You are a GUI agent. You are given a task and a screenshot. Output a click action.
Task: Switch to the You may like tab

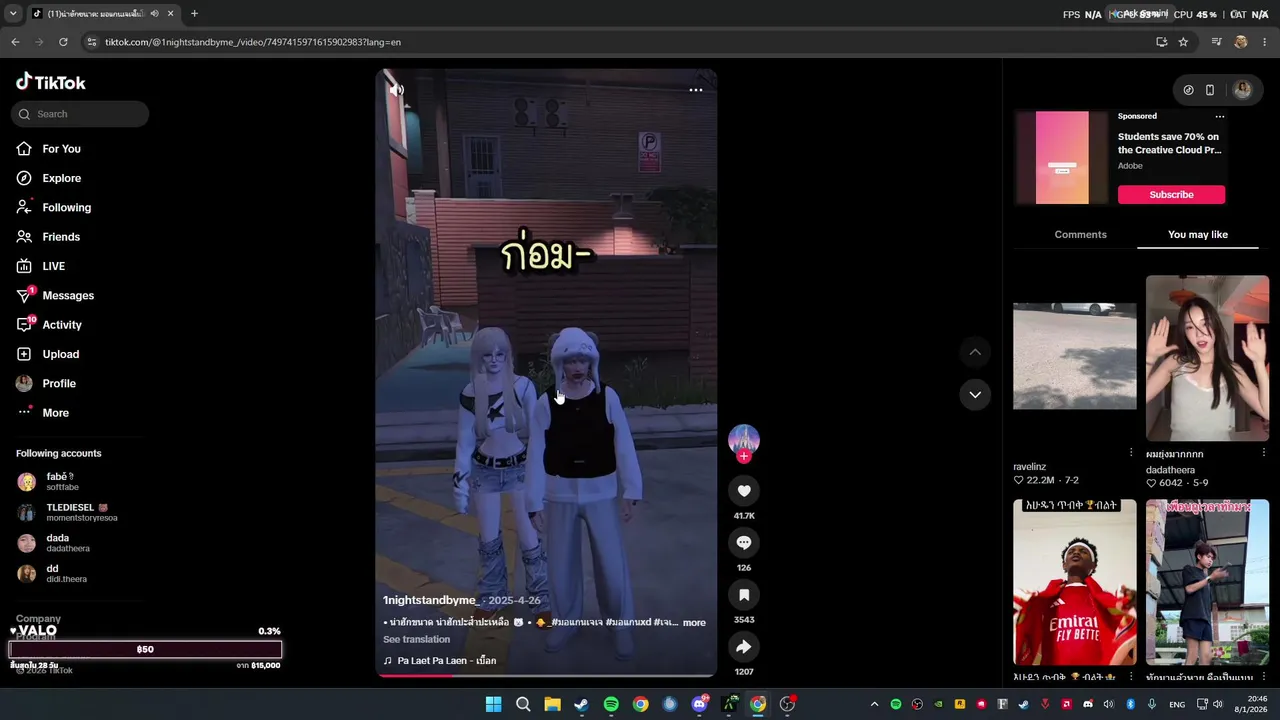1198,235
